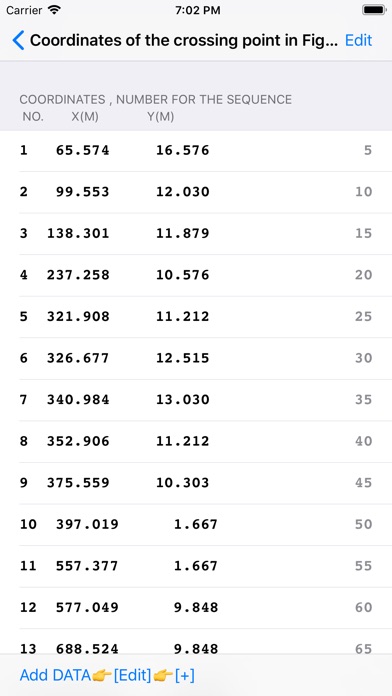
Task: Tap the back chevron icon
Action: click(18, 40)
